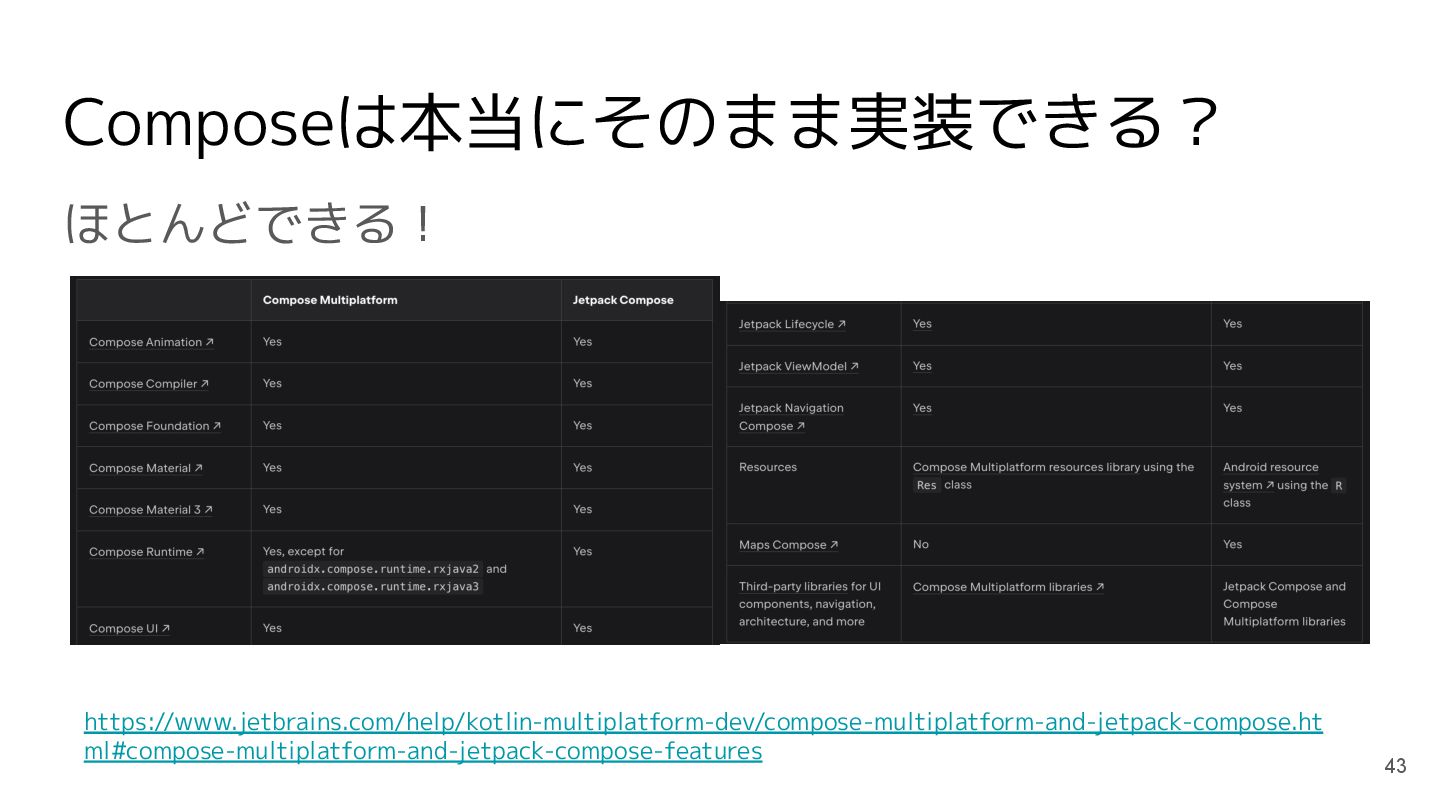This screenshot has height=810, width=1440.
Task: Open the Compose UI link
Action: tap(130, 629)
